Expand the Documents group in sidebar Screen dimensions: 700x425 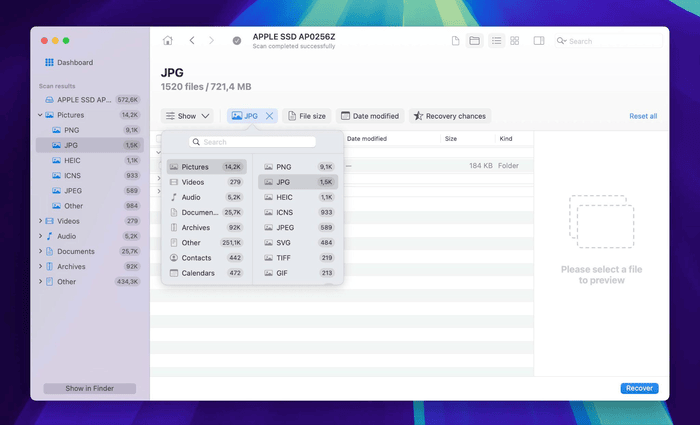point(40,251)
